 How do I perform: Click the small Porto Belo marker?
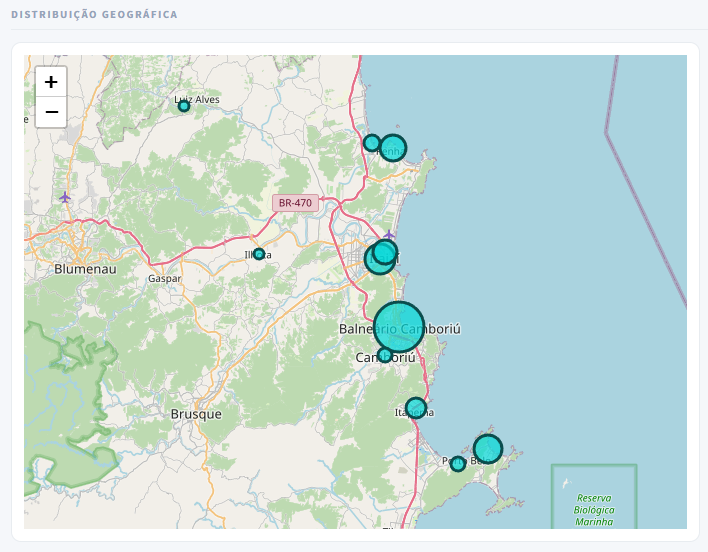457,464
